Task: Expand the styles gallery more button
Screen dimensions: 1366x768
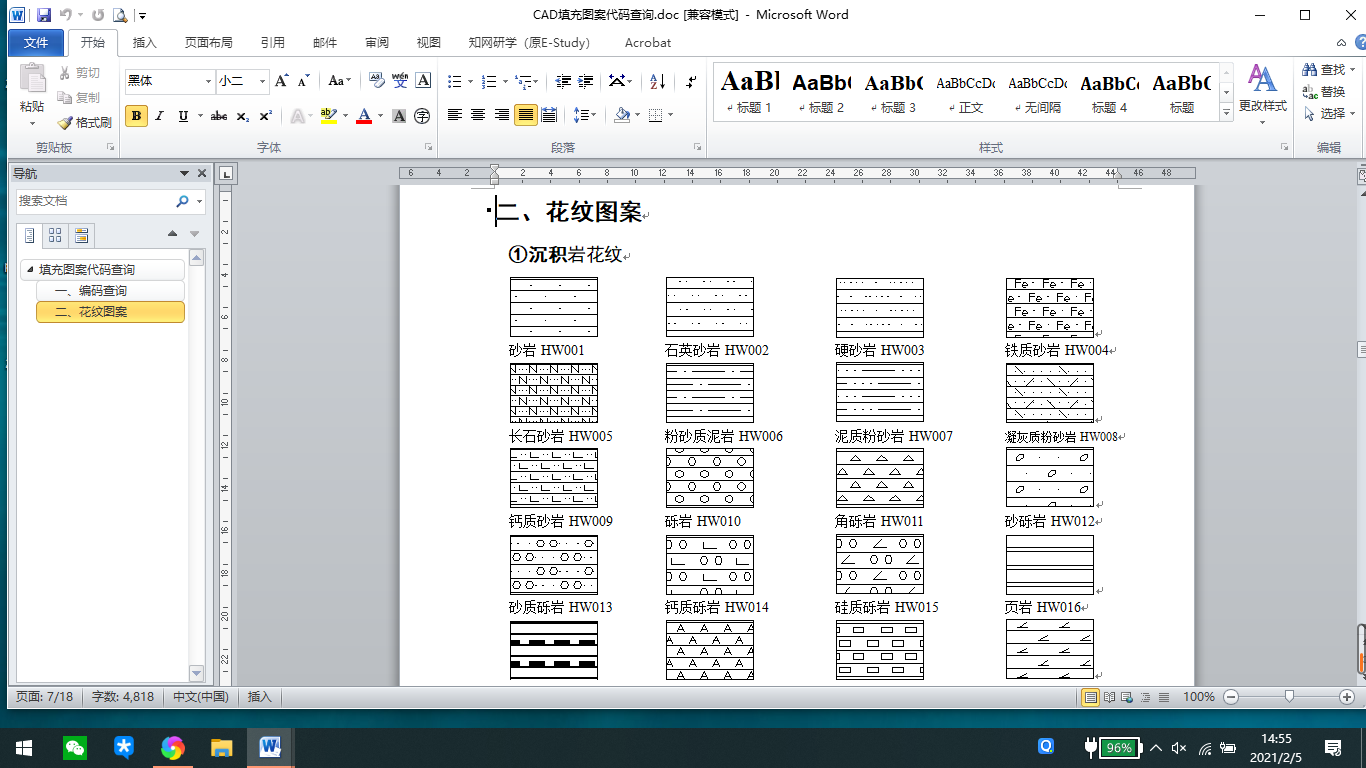Action: (x=1227, y=114)
